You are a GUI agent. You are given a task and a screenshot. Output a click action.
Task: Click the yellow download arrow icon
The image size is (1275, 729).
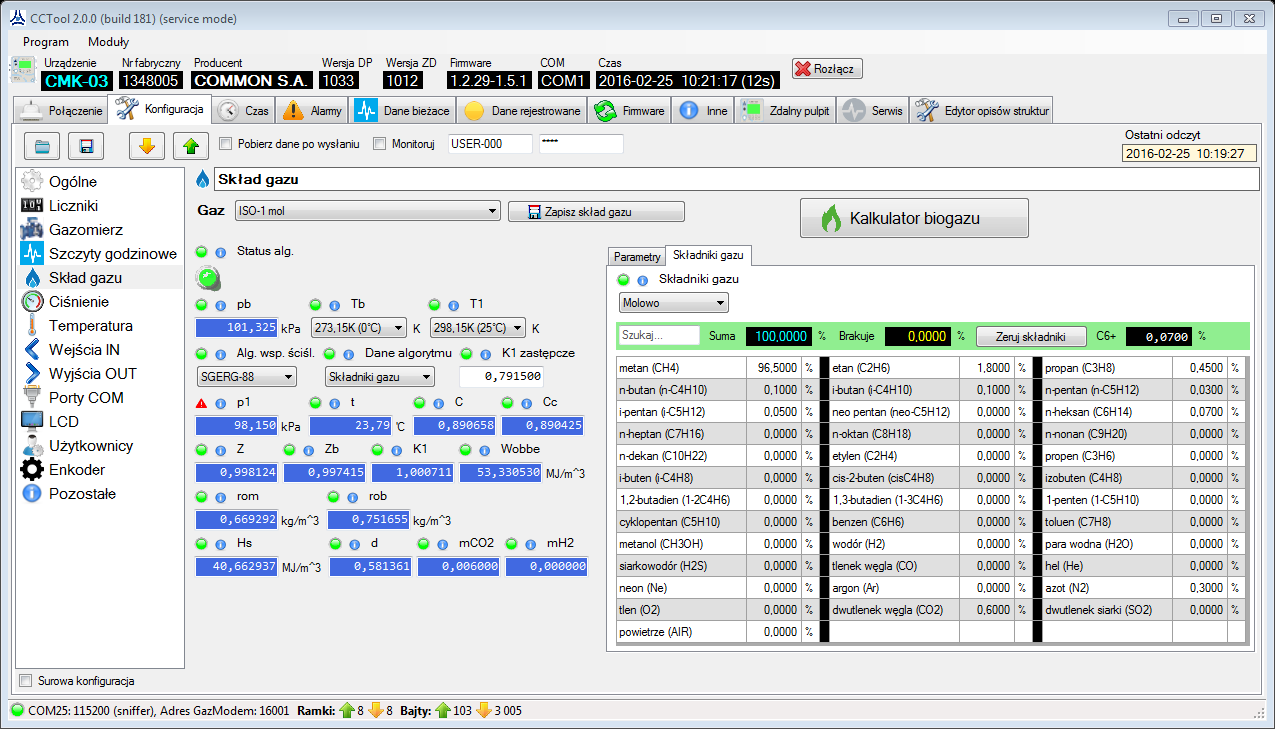(x=146, y=145)
